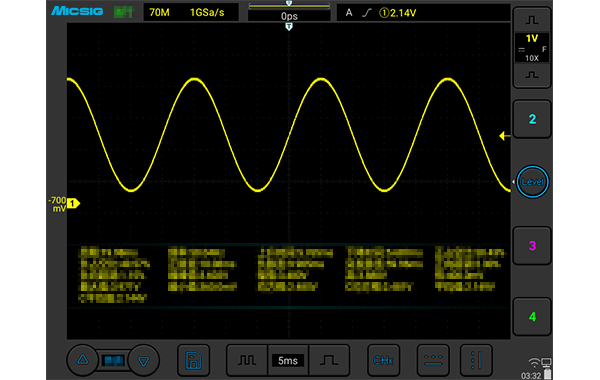Select the CHx channel menu button
Screen dimensions: 600x380
pos(383,360)
